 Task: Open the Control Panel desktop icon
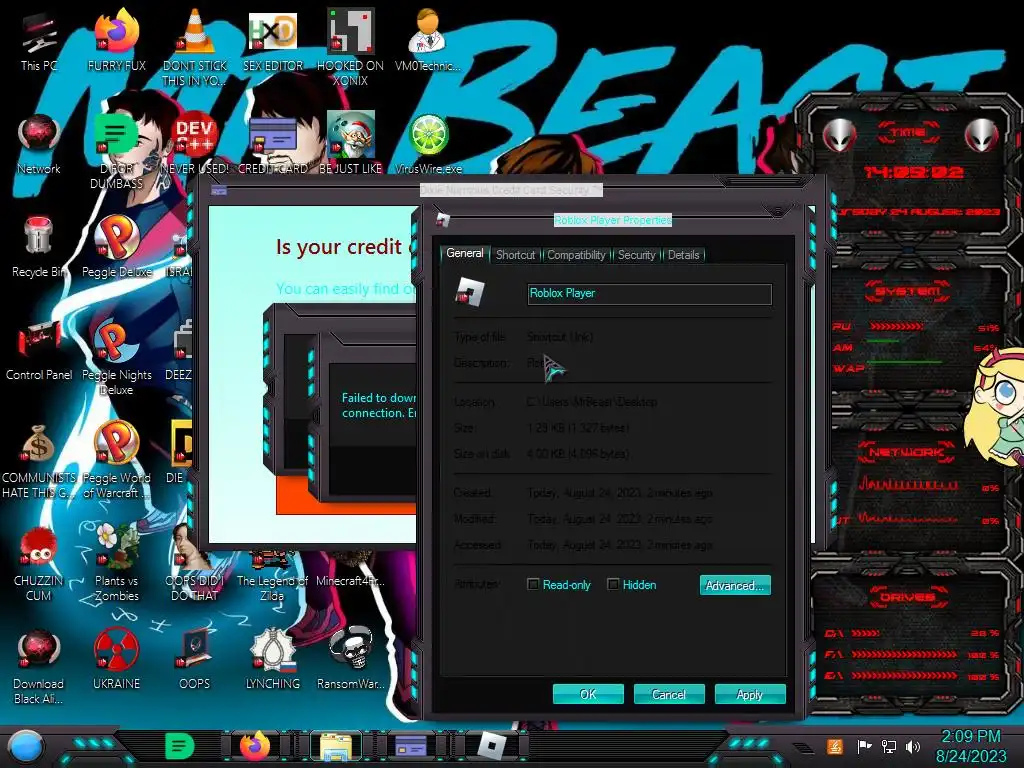click(39, 350)
